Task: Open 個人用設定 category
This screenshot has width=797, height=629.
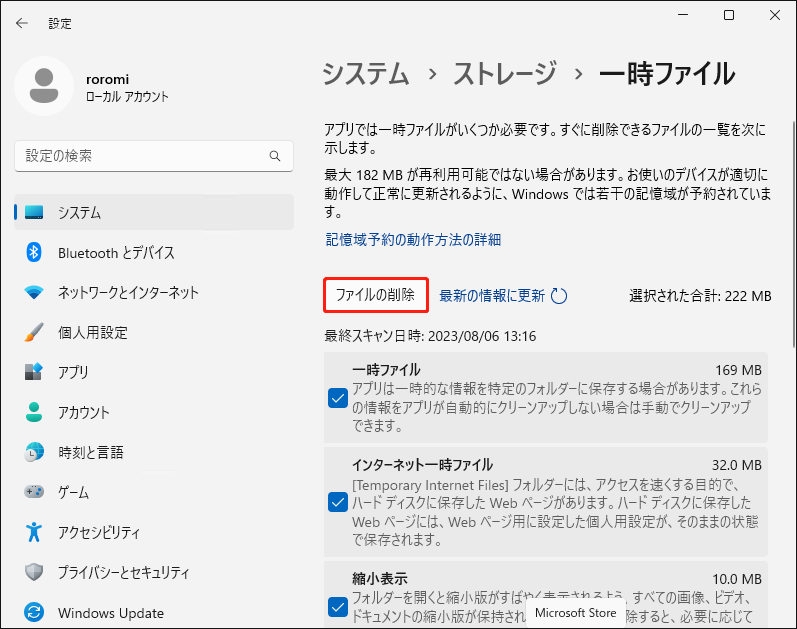Action: (x=154, y=332)
